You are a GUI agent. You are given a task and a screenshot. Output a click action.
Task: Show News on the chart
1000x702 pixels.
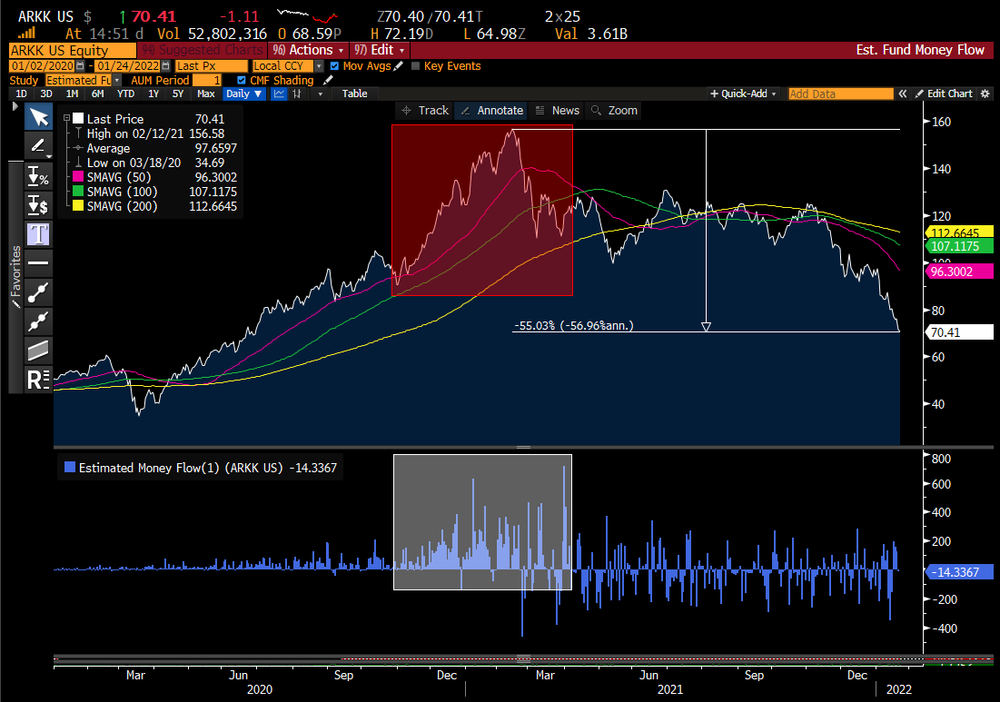557,110
